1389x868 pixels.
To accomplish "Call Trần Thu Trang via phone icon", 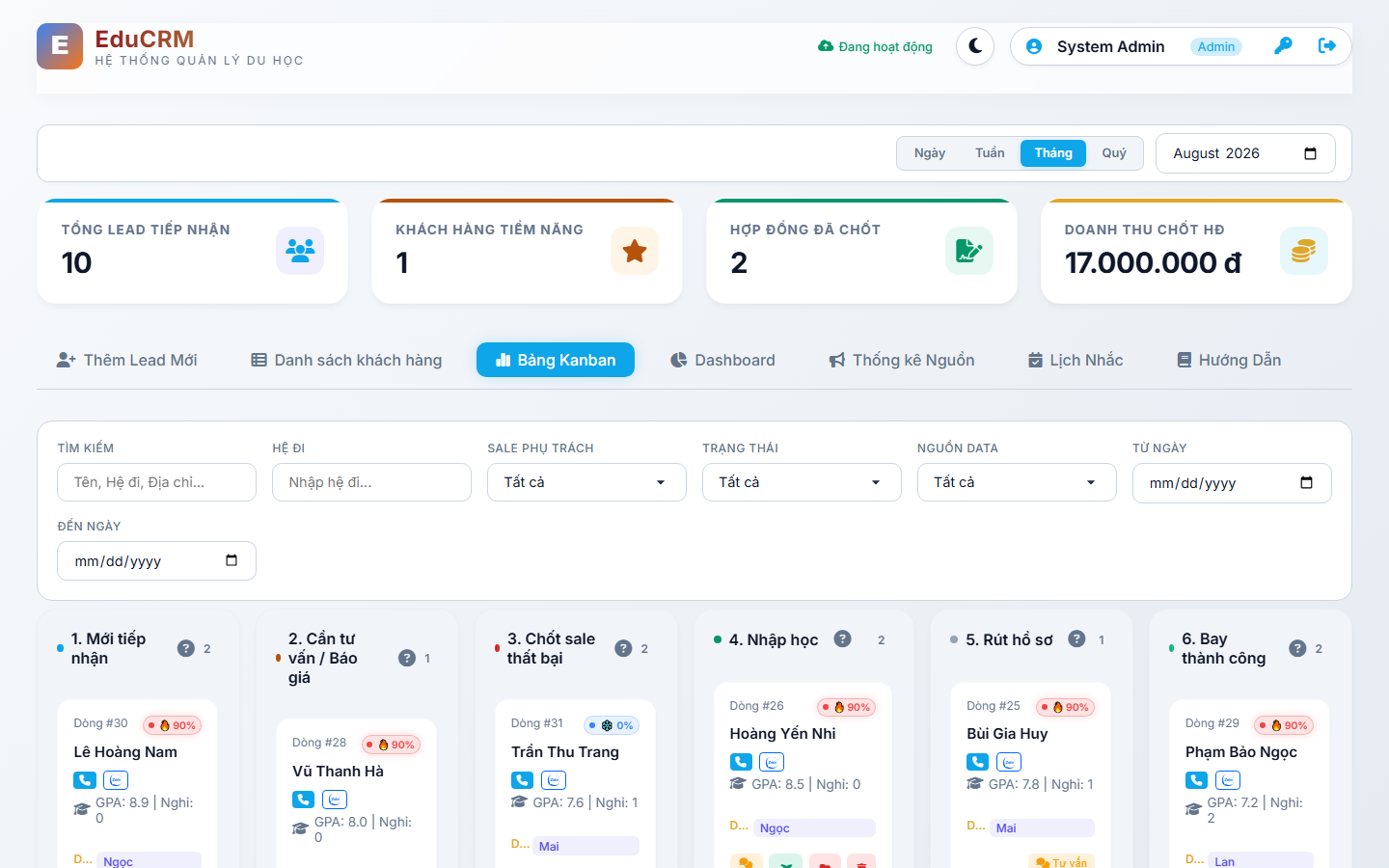I will click(523, 780).
